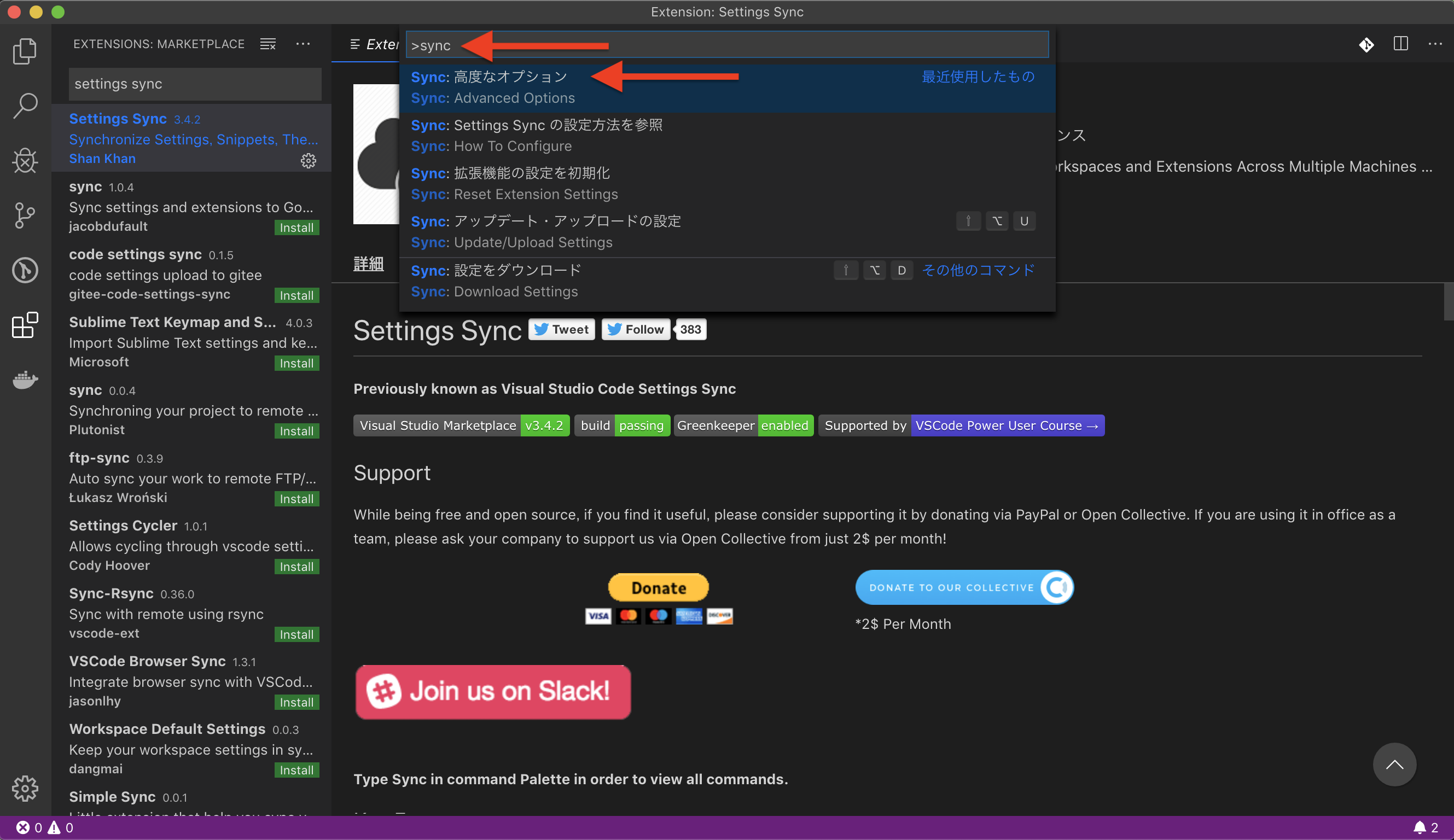Select Settings Sync 3.4.2 list item
The image size is (1454, 840).
click(191, 138)
